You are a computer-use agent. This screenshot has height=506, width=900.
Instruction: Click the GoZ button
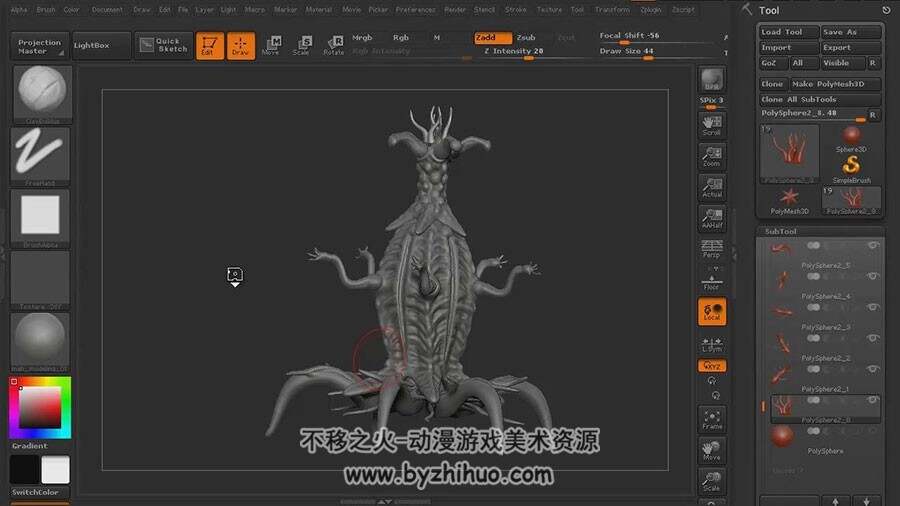tap(773, 63)
